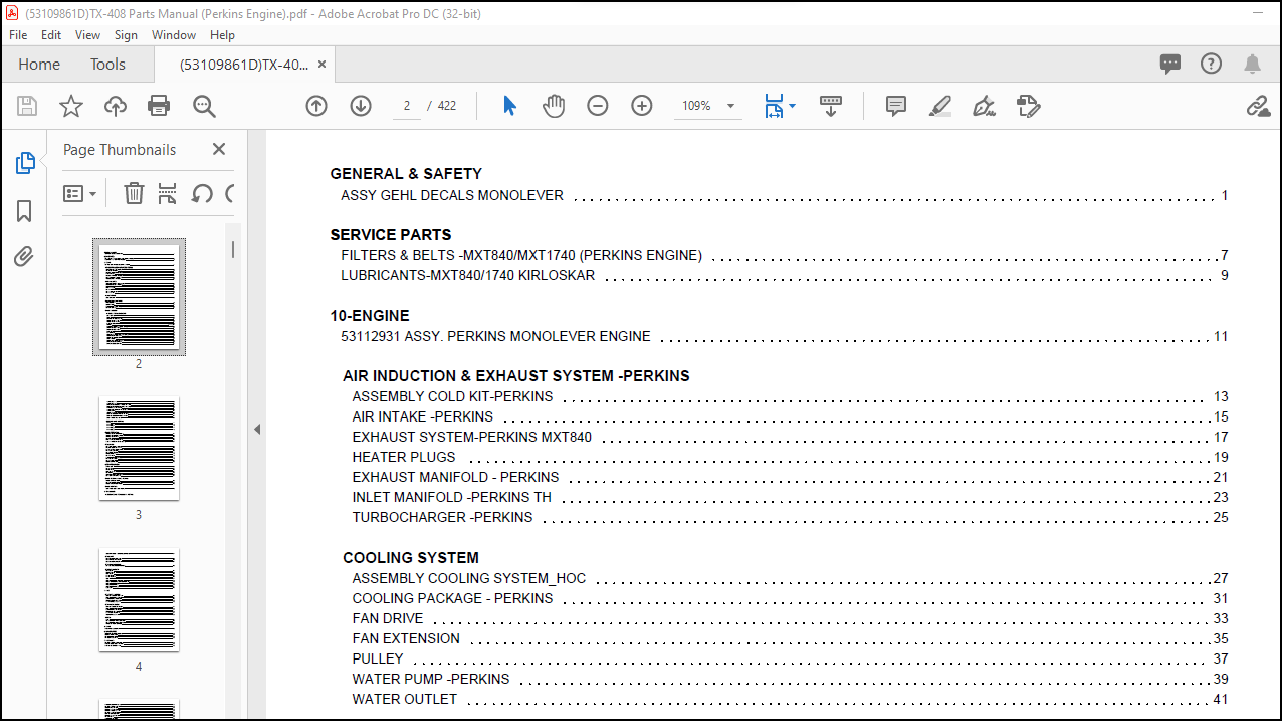
Task: Open the Page Thumbnails sidebar icon
Action: [x=25, y=163]
